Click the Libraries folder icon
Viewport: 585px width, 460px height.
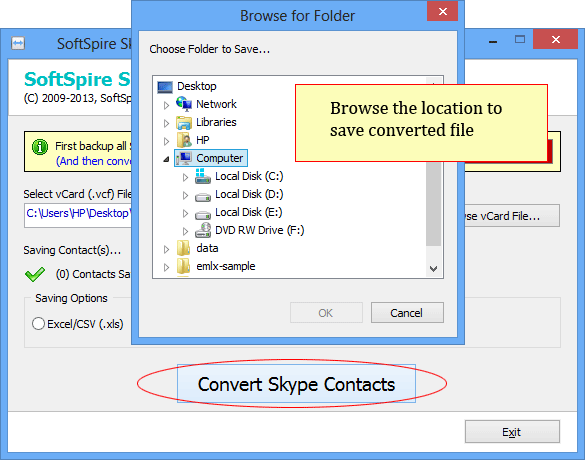[x=184, y=122]
